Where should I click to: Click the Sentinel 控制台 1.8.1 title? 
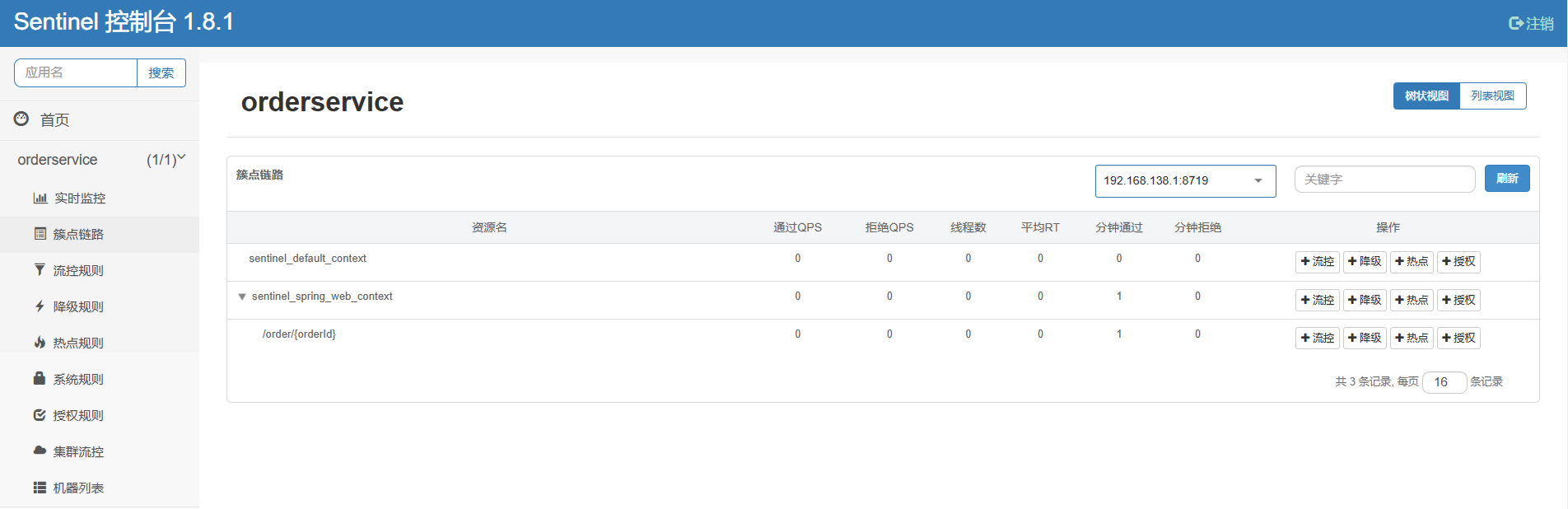pos(124,22)
